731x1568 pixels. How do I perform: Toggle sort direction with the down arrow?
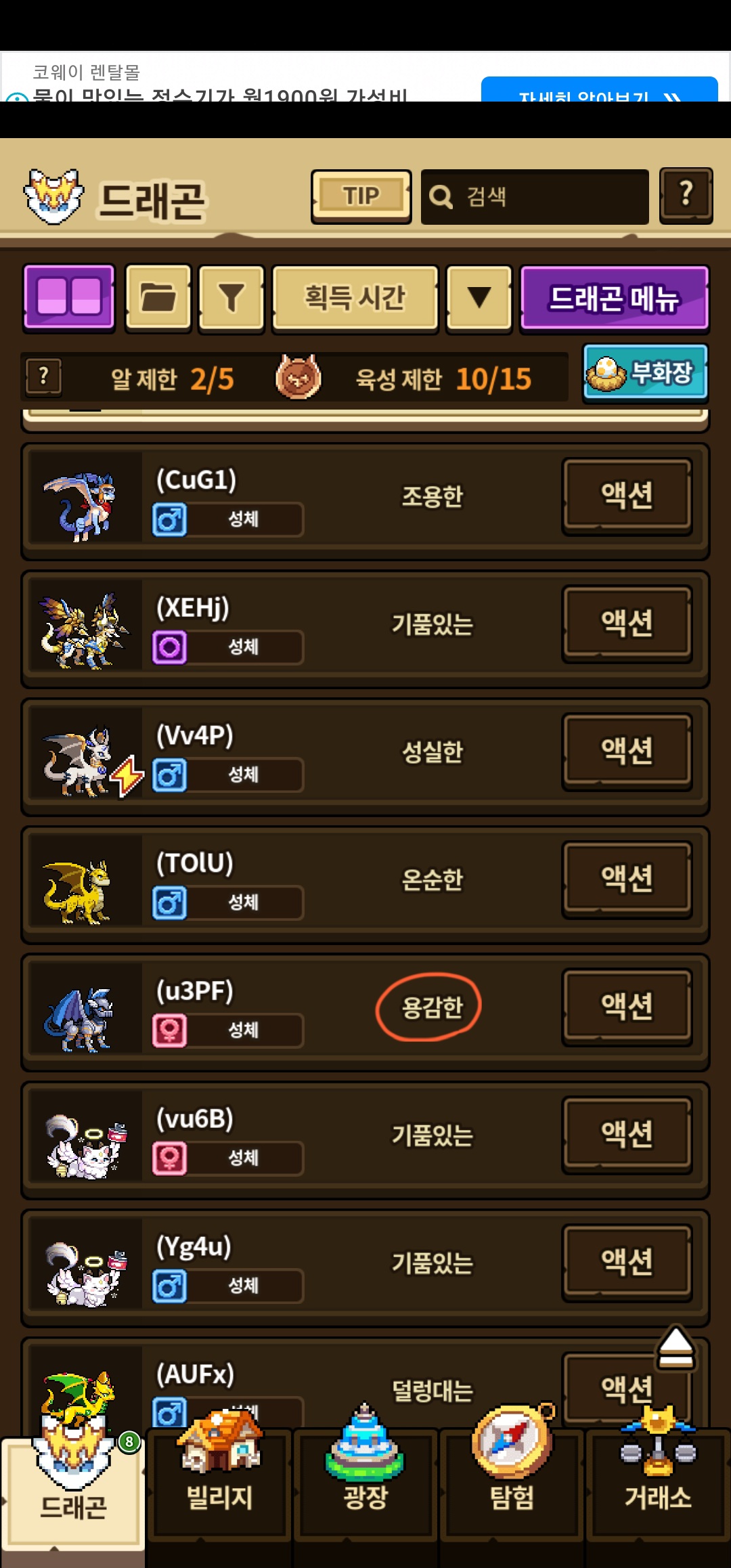[x=479, y=298]
